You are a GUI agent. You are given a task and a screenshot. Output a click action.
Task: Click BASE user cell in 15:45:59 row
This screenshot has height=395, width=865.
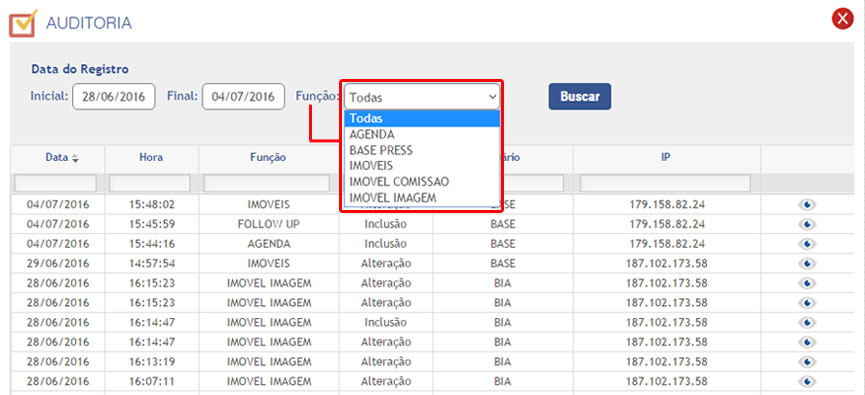pos(503,224)
